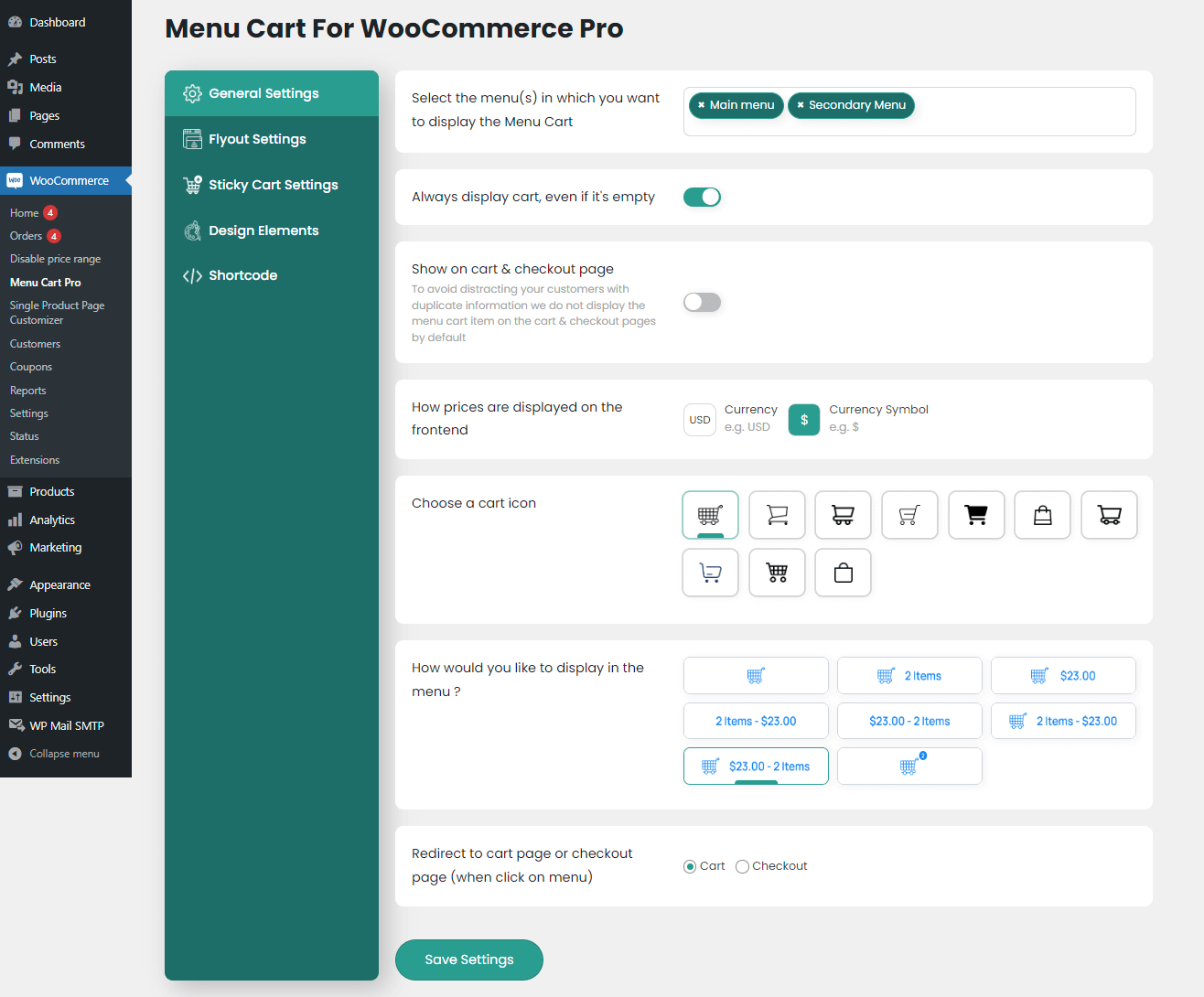
Task: Toggle Always display cart switch off
Action: (702, 197)
